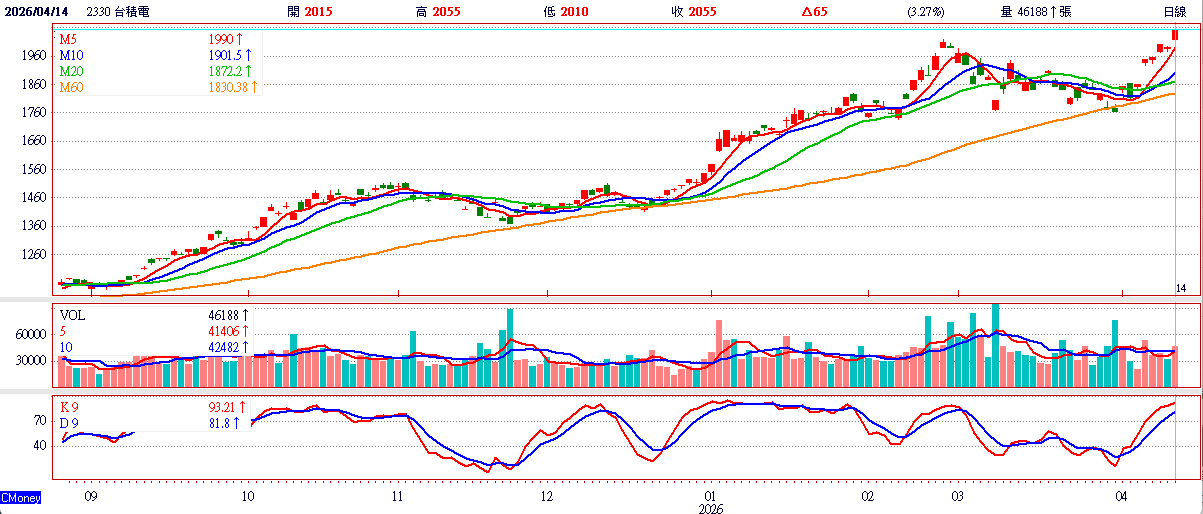Select the M5 moving average legend

point(68,39)
